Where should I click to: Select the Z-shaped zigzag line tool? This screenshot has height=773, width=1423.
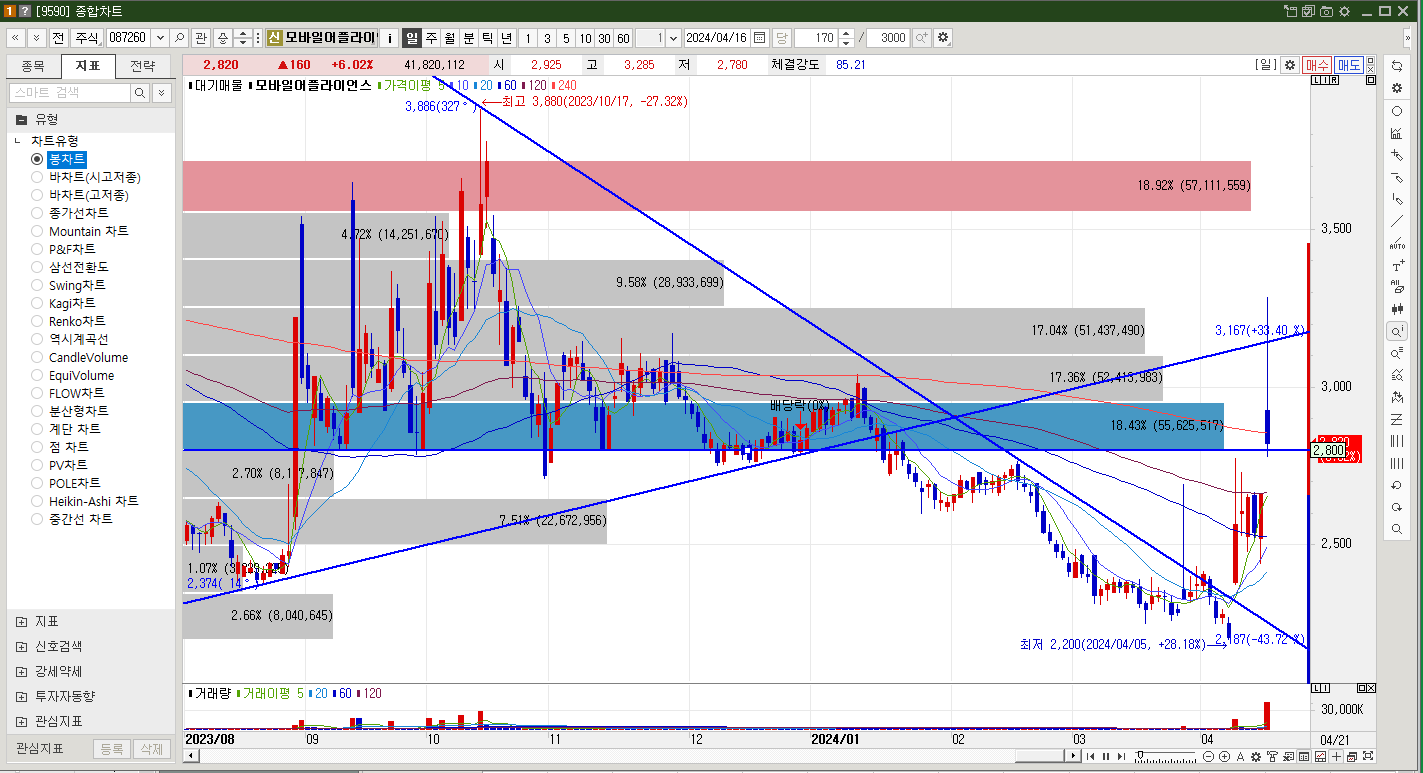(x=1397, y=419)
